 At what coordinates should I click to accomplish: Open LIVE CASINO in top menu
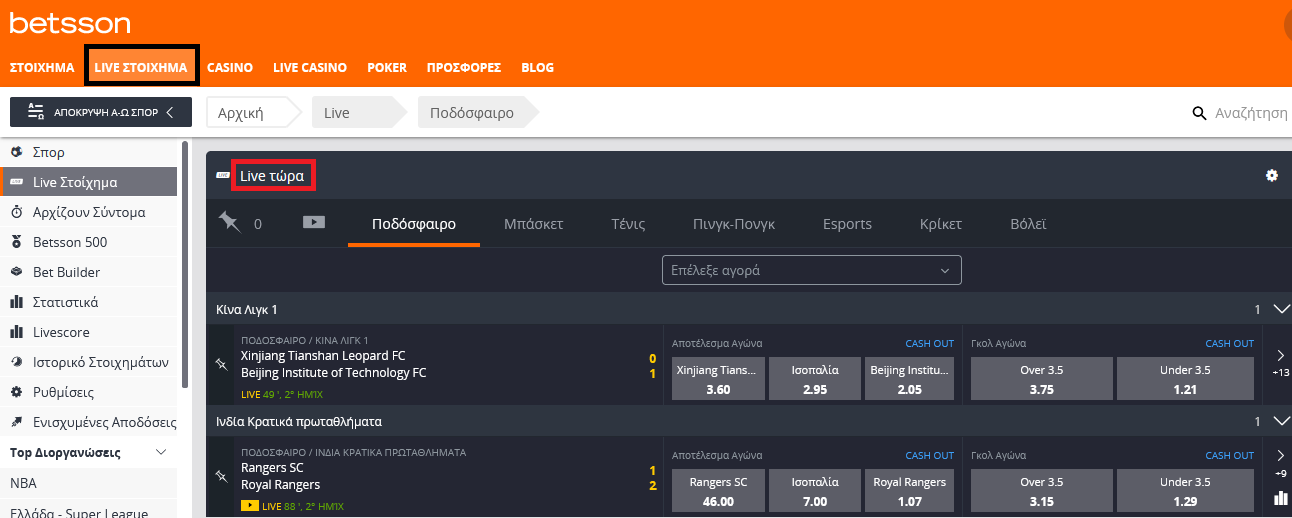(310, 68)
